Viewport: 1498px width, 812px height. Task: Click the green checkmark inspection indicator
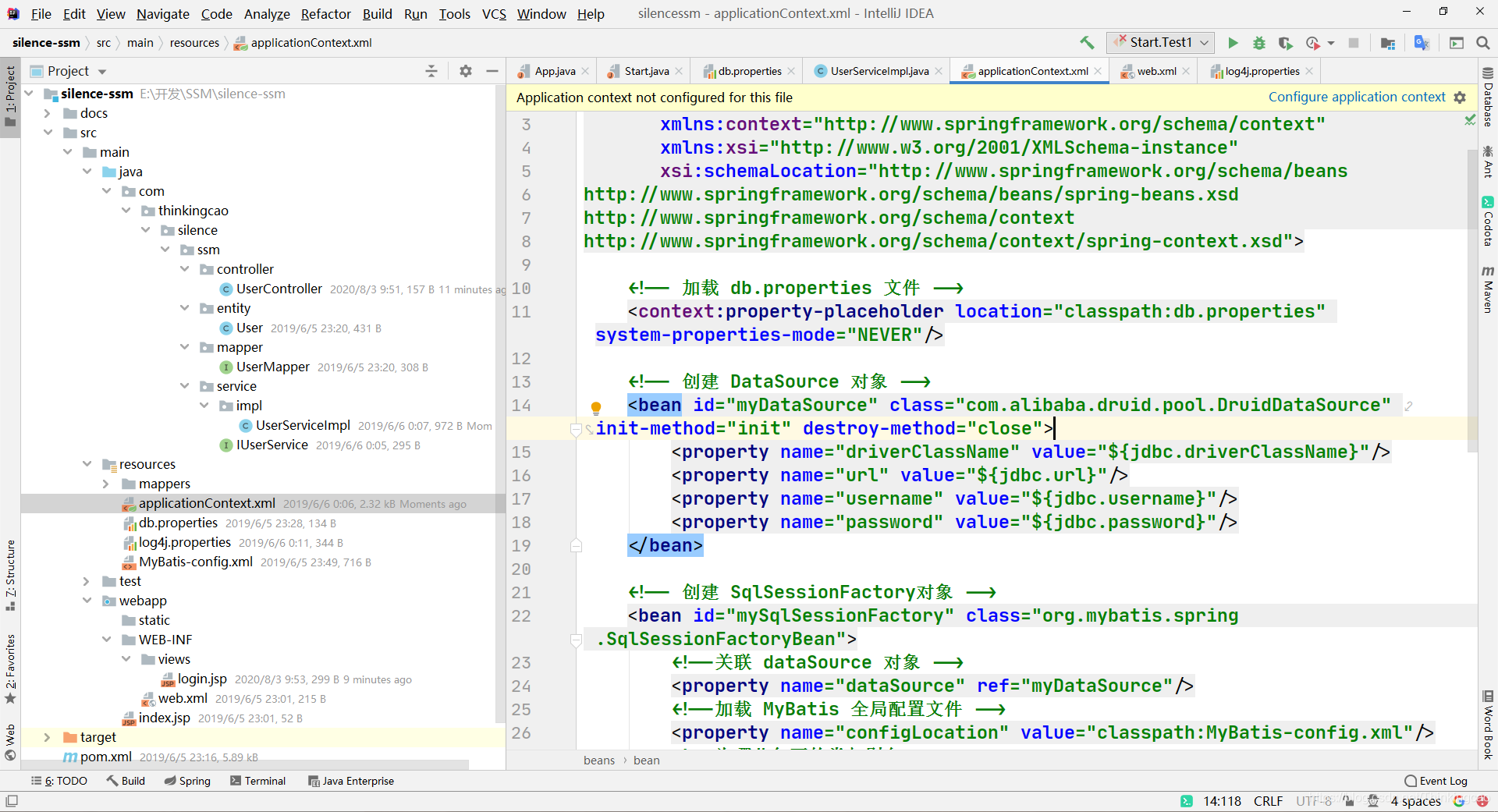[1470, 119]
